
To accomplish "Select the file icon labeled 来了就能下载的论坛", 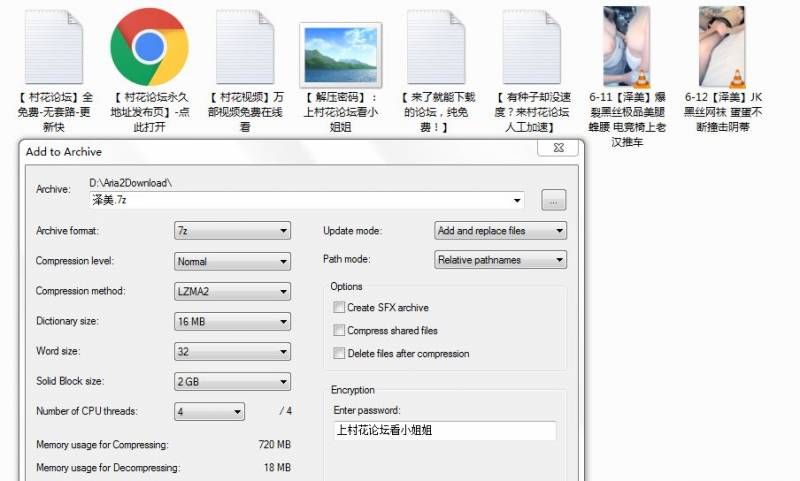I will coord(437,46).
